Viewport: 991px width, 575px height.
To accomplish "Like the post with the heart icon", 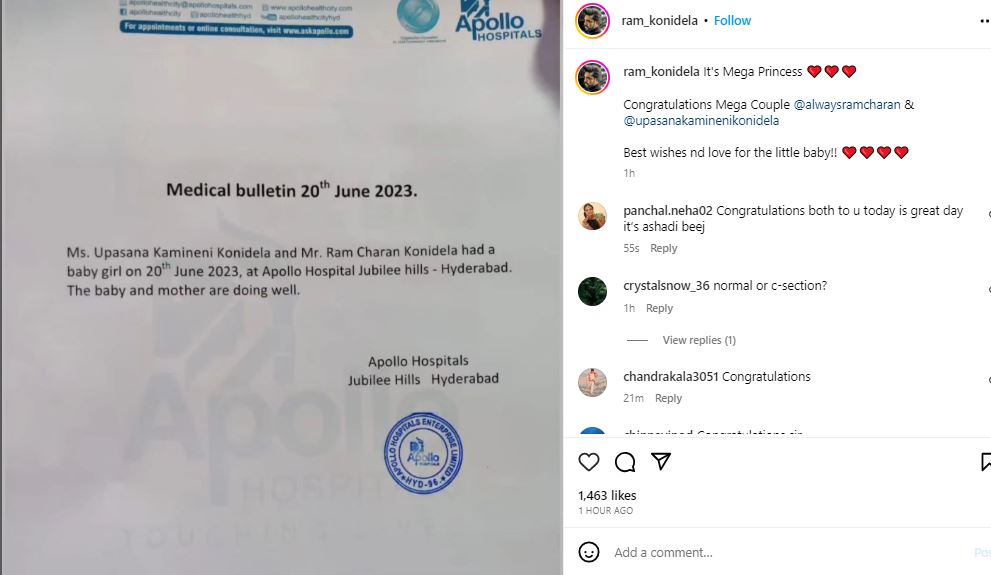I will tap(588, 462).
